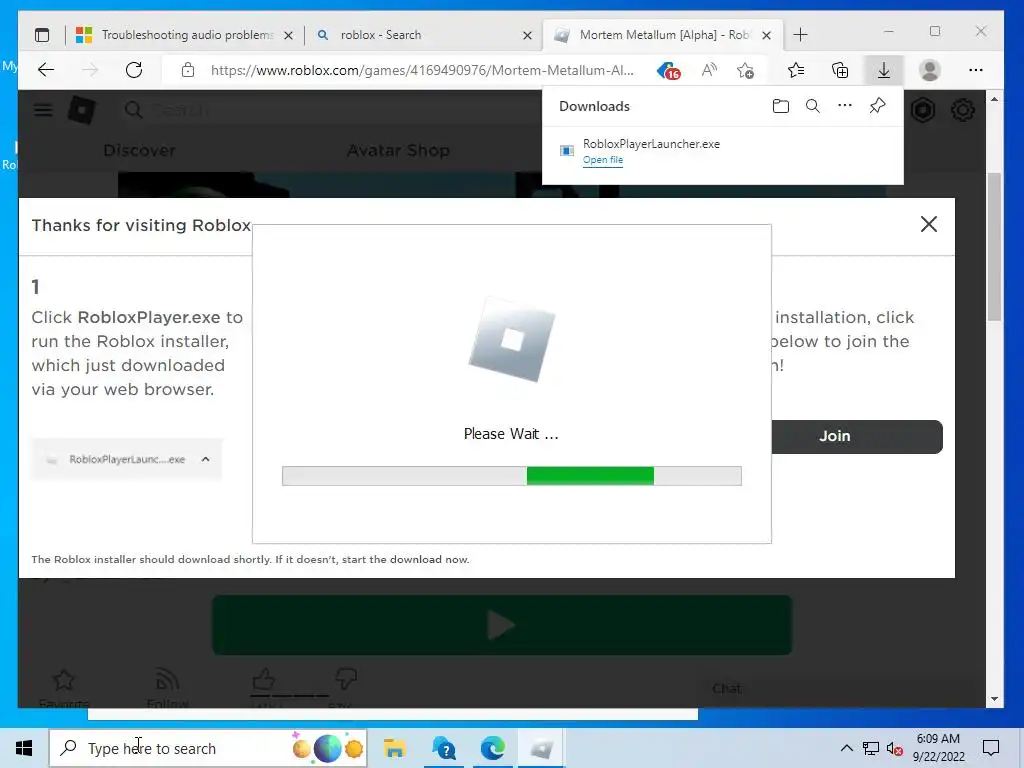Toggle the Downloads toolbar button
The image size is (1024, 768).
884,70
